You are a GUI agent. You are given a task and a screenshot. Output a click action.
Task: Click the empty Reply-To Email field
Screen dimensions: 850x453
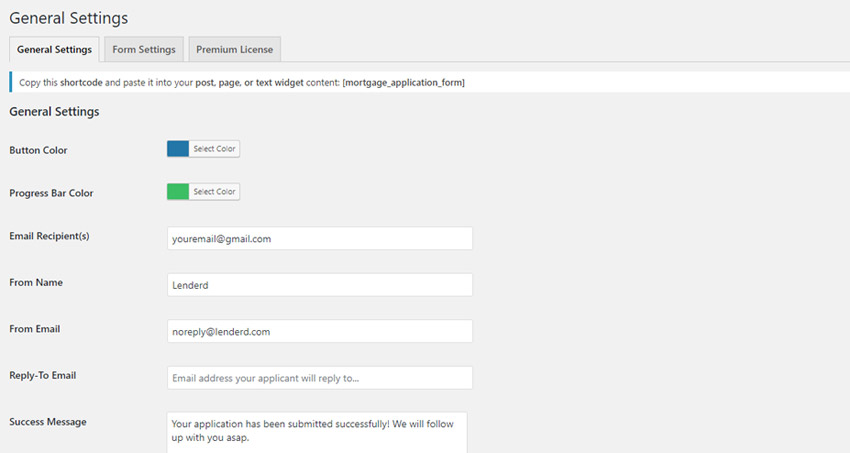[319, 377]
